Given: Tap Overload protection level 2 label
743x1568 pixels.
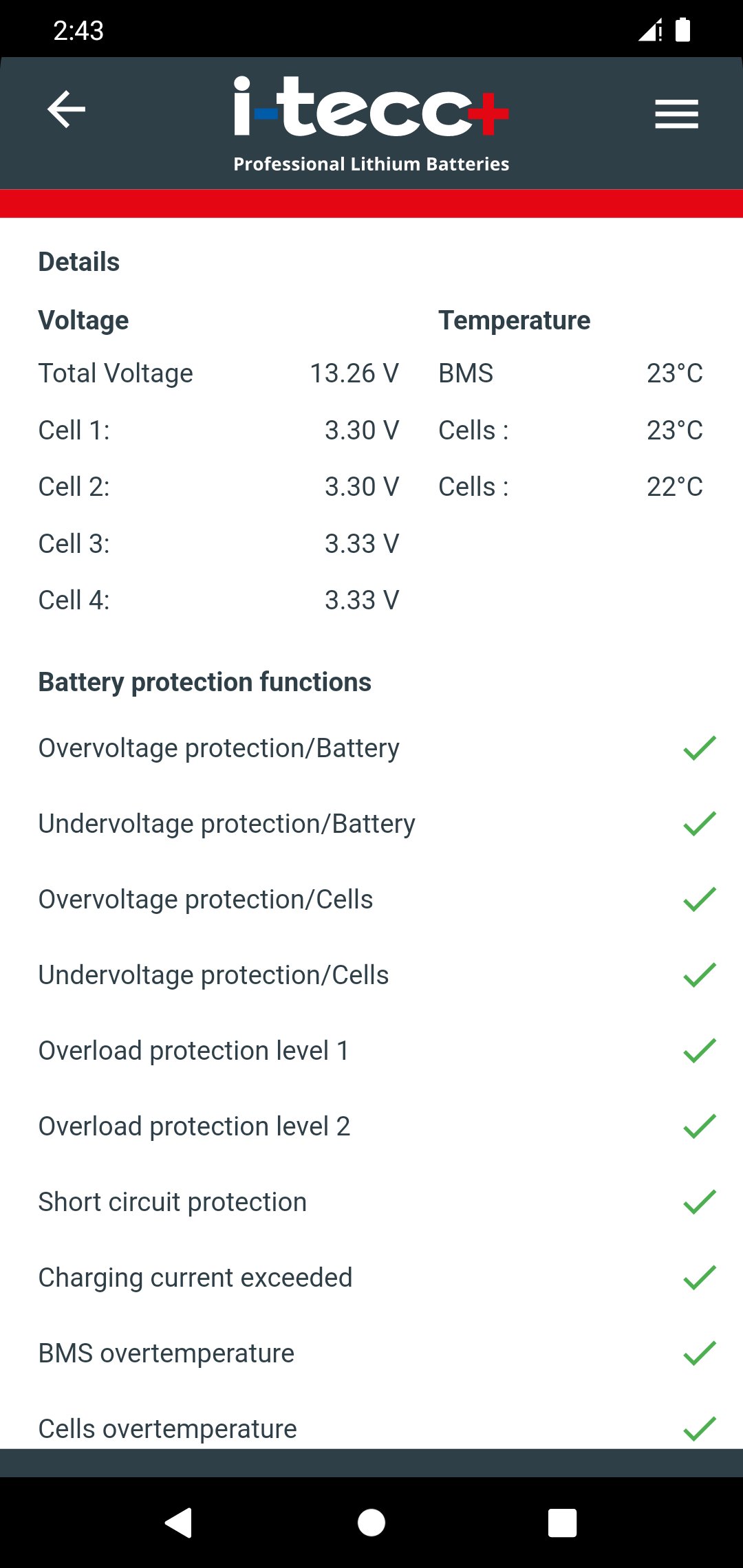Looking at the screenshot, I should coord(194,1126).
